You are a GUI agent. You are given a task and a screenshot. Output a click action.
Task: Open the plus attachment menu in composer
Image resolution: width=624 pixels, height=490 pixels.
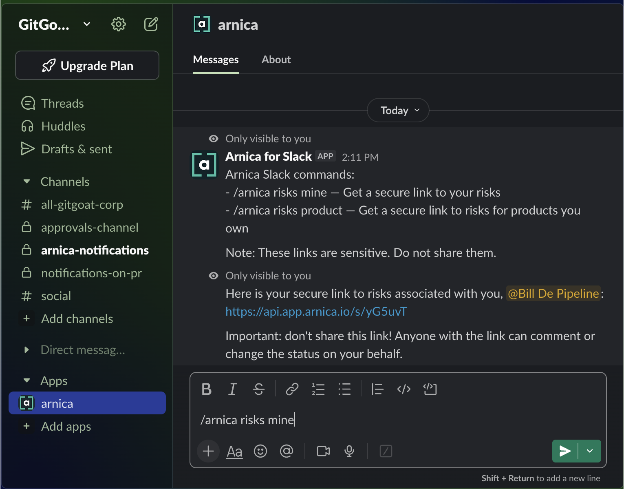(x=208, y=451)
